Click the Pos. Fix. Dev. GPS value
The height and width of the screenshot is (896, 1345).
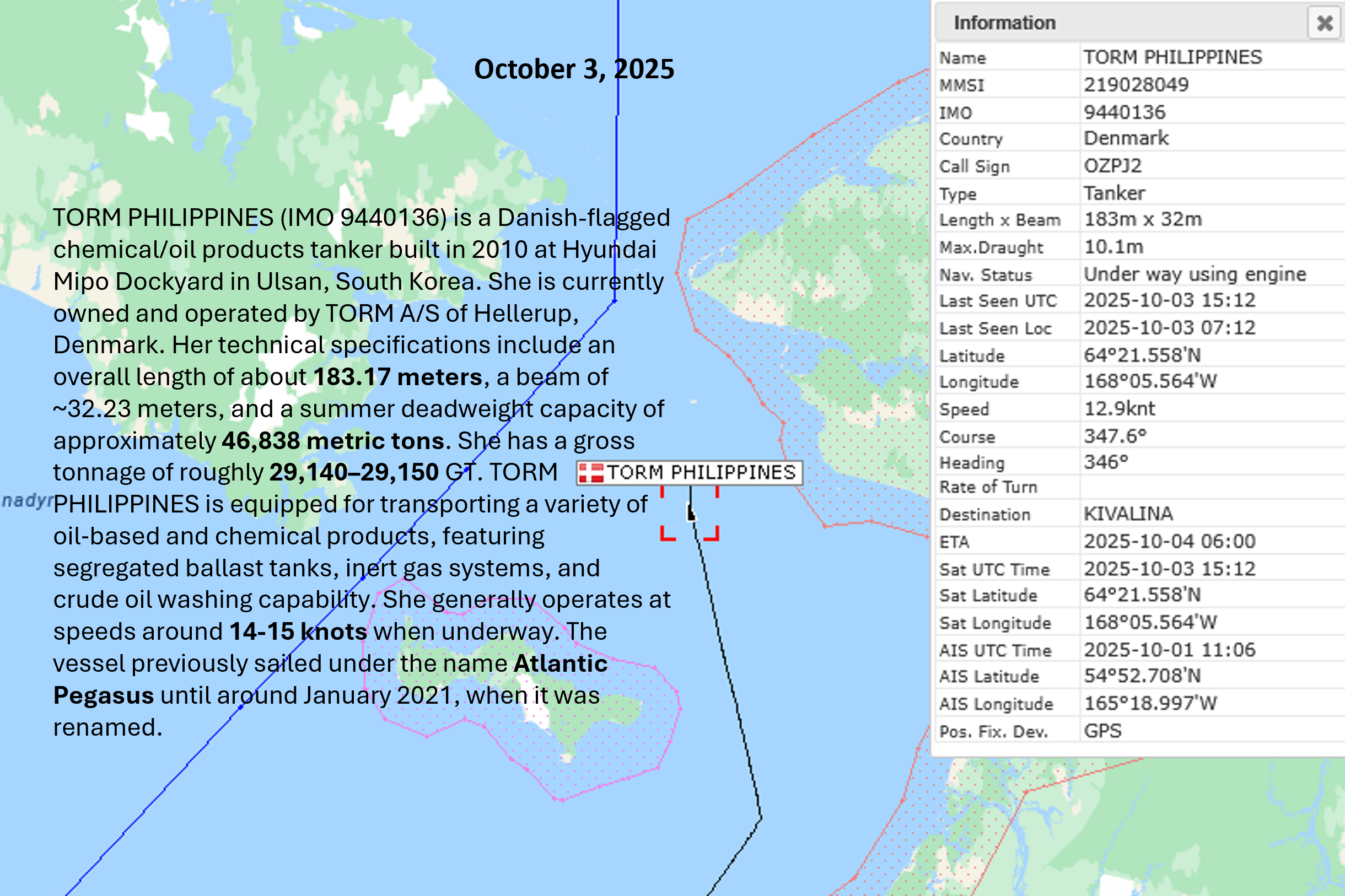pos(1102,731)
